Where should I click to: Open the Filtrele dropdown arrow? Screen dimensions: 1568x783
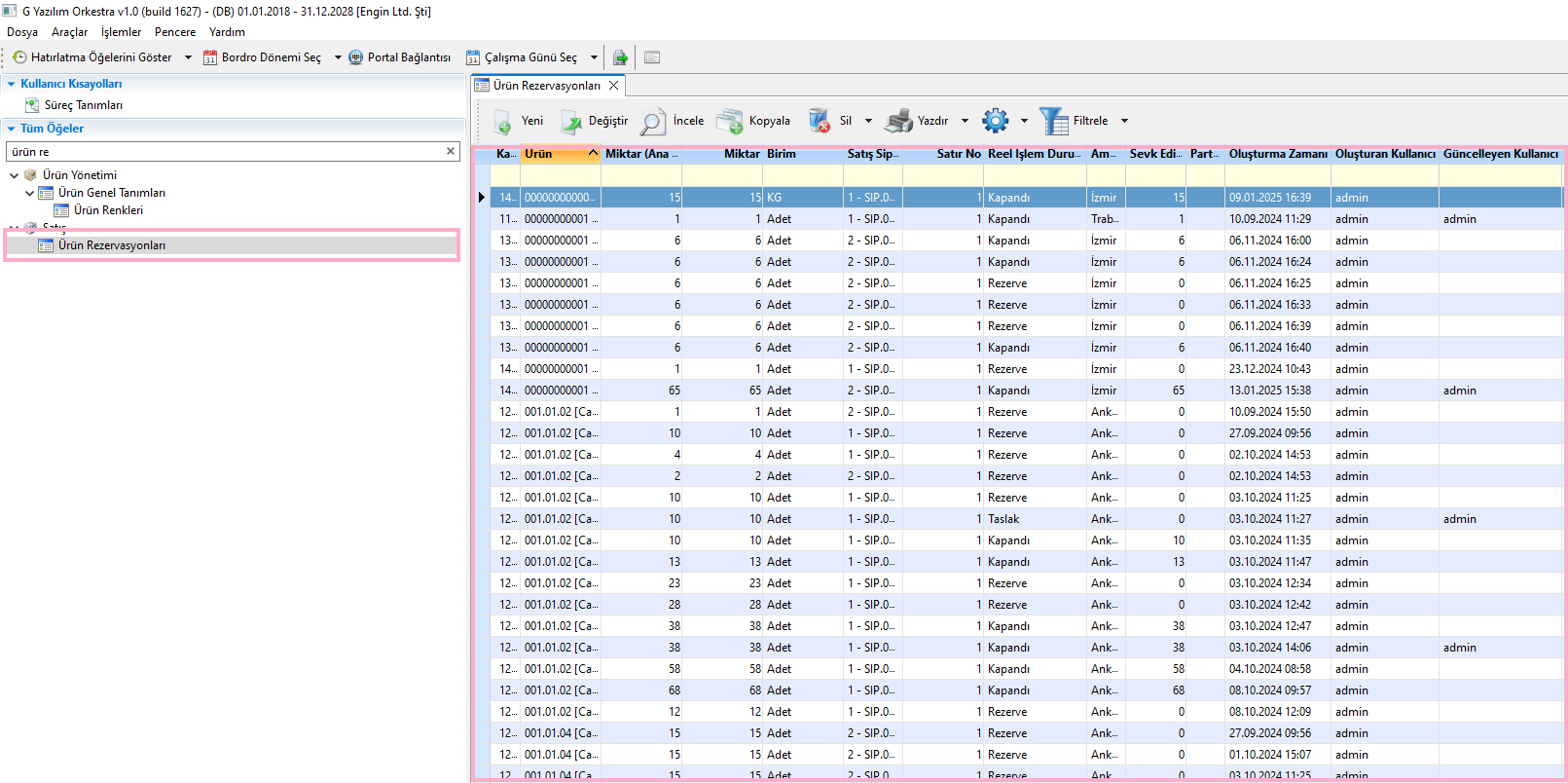1124,122
